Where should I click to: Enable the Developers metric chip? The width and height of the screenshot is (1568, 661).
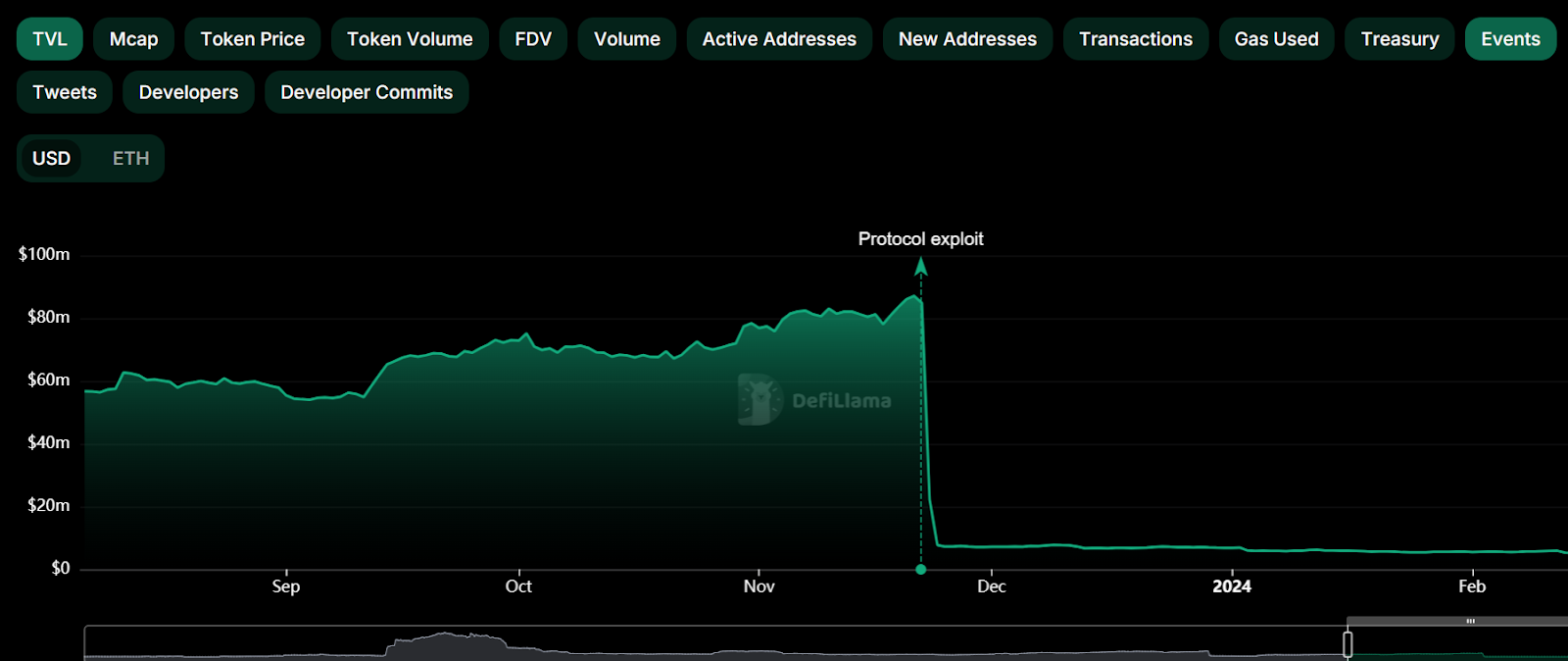point(188,92)
